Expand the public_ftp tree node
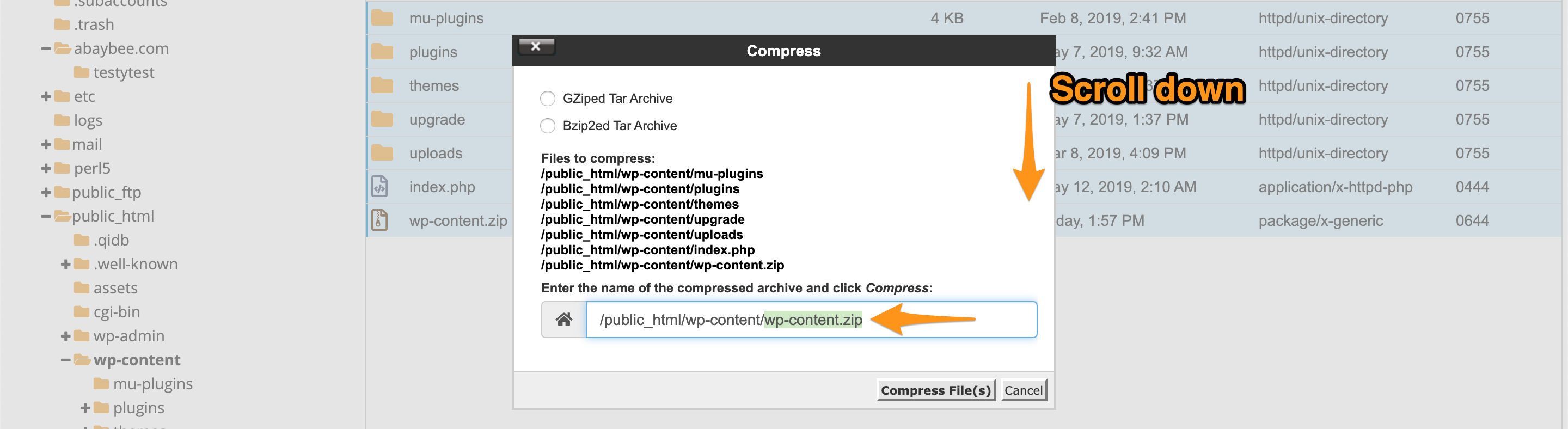The height and width of the screenshot is (429, 1568). click(46, 193)
